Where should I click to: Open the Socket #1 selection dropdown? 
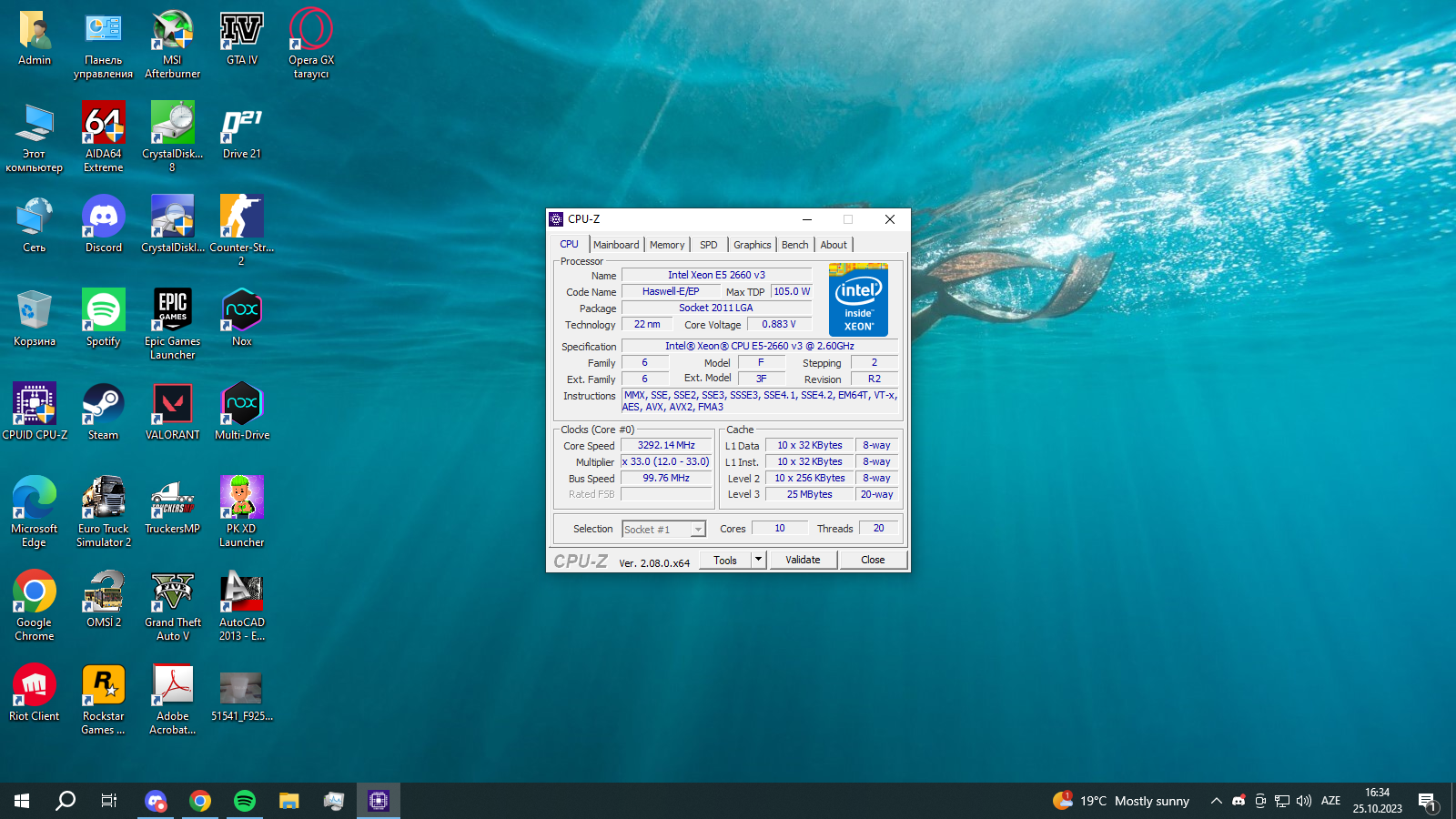[x=697, y=530]
